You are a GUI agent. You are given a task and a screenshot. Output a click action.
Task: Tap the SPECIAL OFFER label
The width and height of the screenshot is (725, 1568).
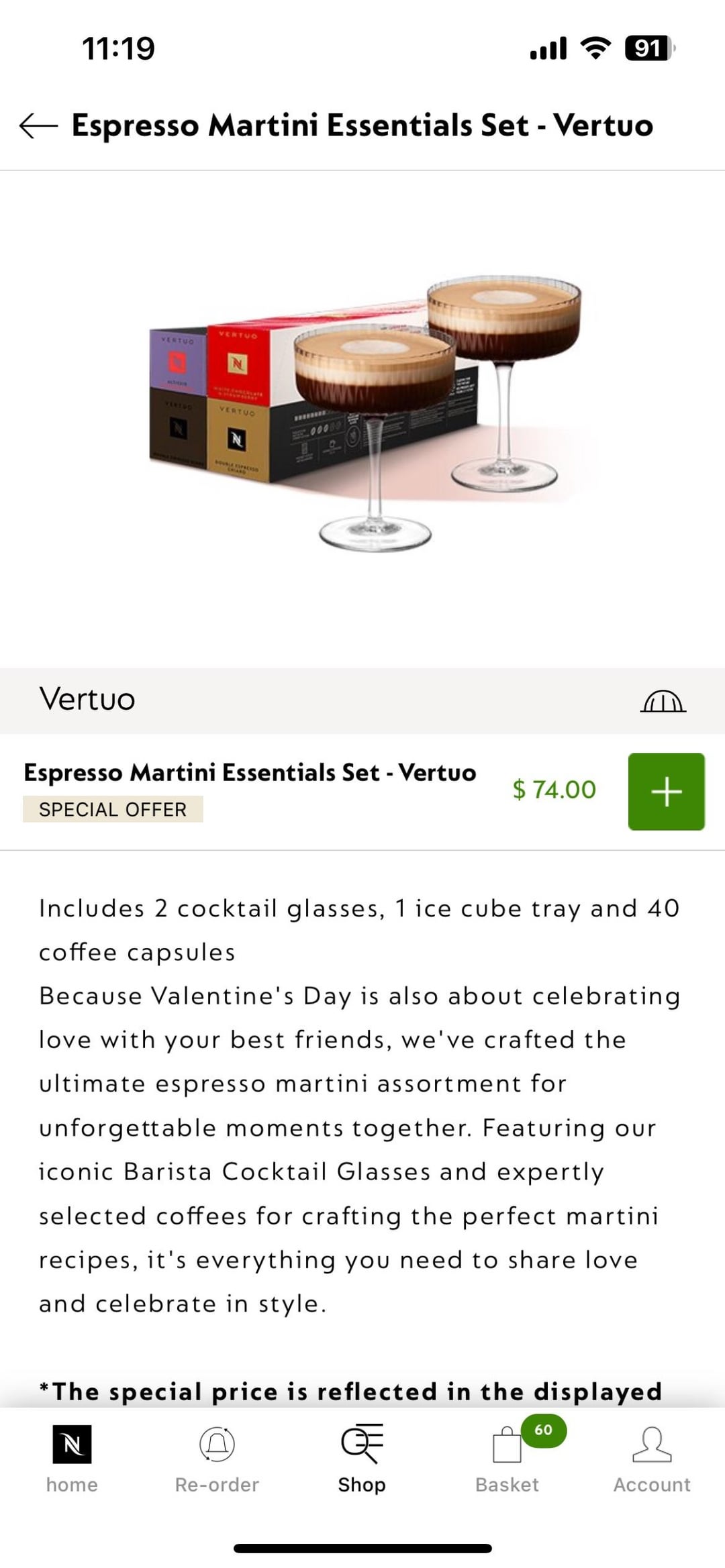[x=113, y=809]
